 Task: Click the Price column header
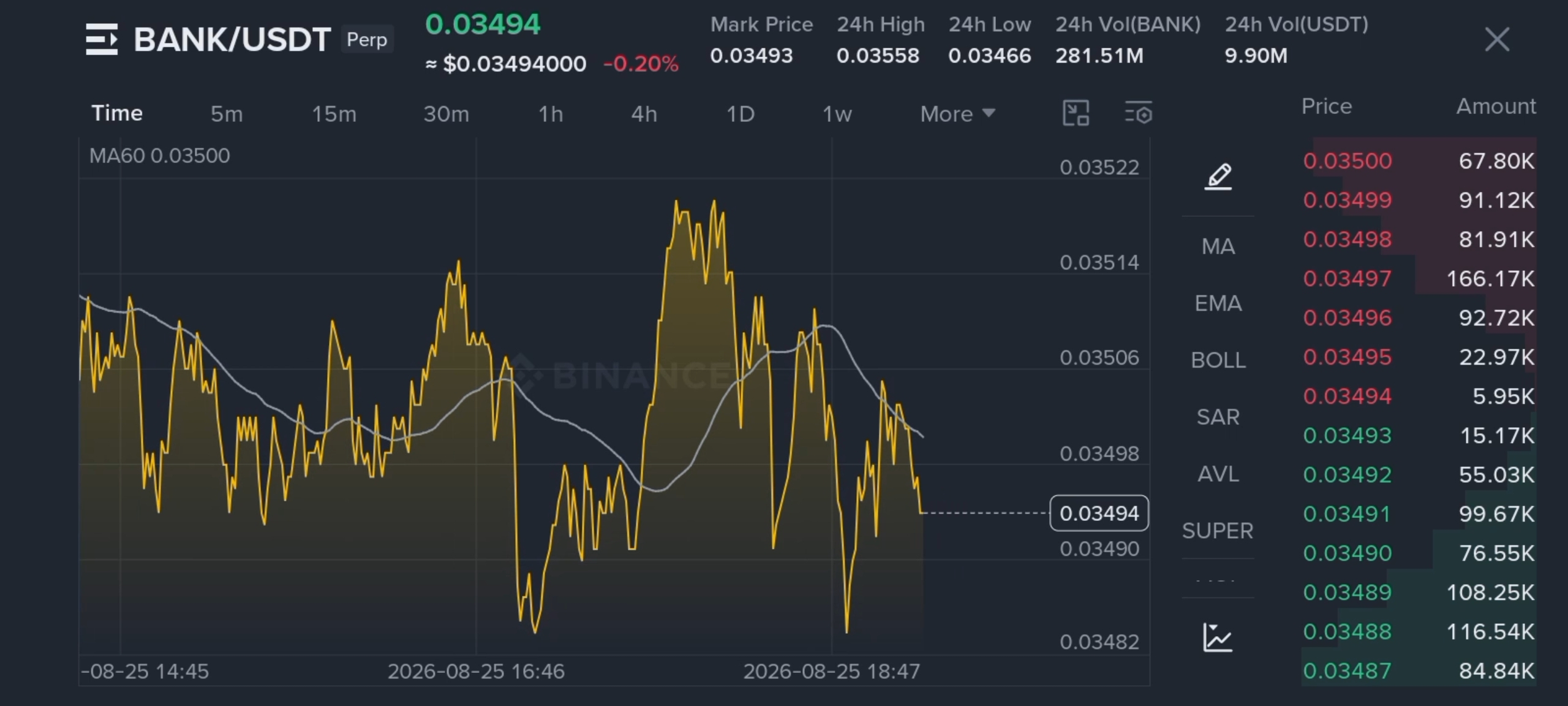1327,107
